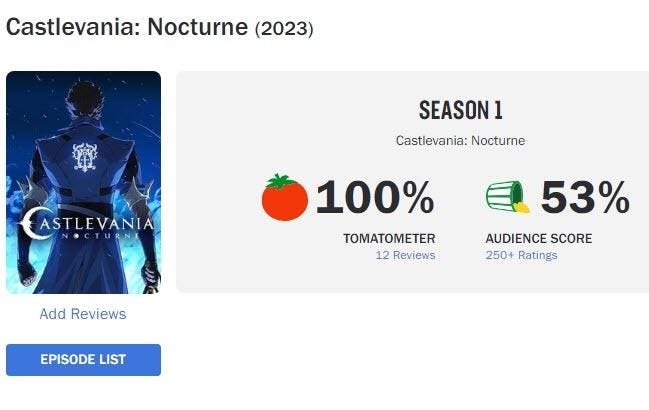The image size is (649, 410).
Task: Click the 100% Tomatometer score
Action: point(375,198)
